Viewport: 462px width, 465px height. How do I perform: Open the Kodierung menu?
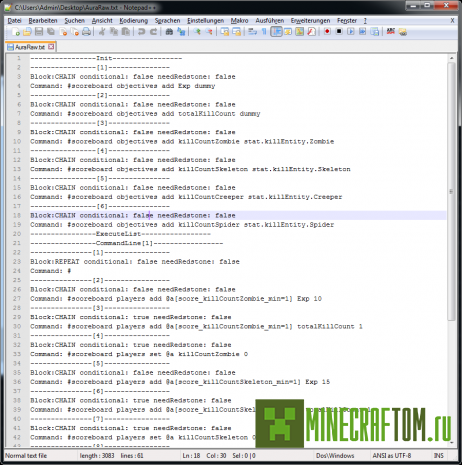click(x=134, y=21)
